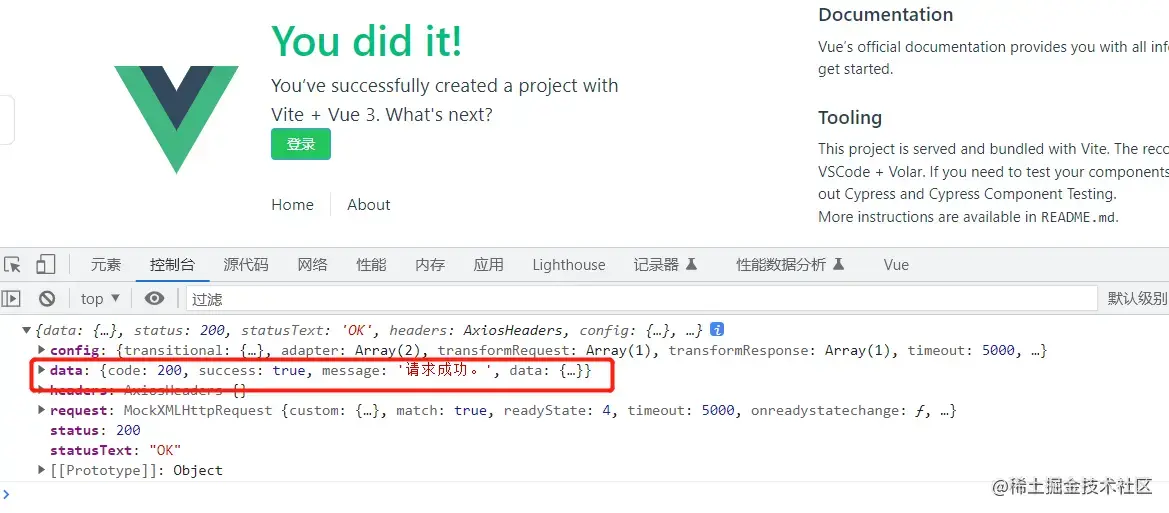
Task: Open the 记录器 tab
Action: click(665, 265)
